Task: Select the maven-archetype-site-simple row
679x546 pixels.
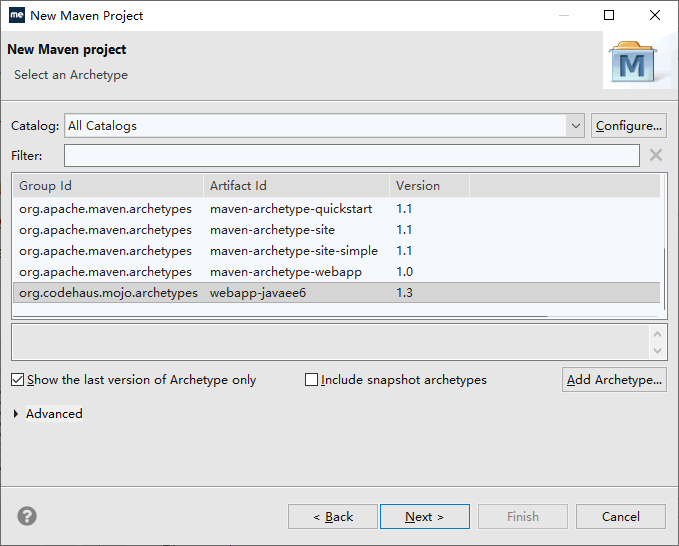Action: (336, 251)
